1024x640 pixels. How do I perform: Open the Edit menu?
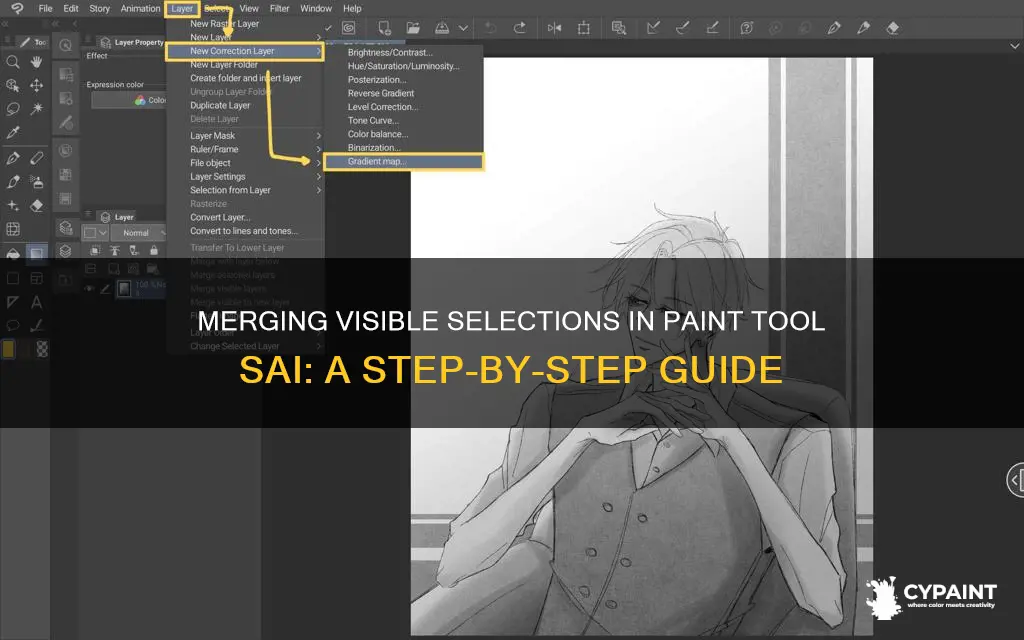[71, 8]
